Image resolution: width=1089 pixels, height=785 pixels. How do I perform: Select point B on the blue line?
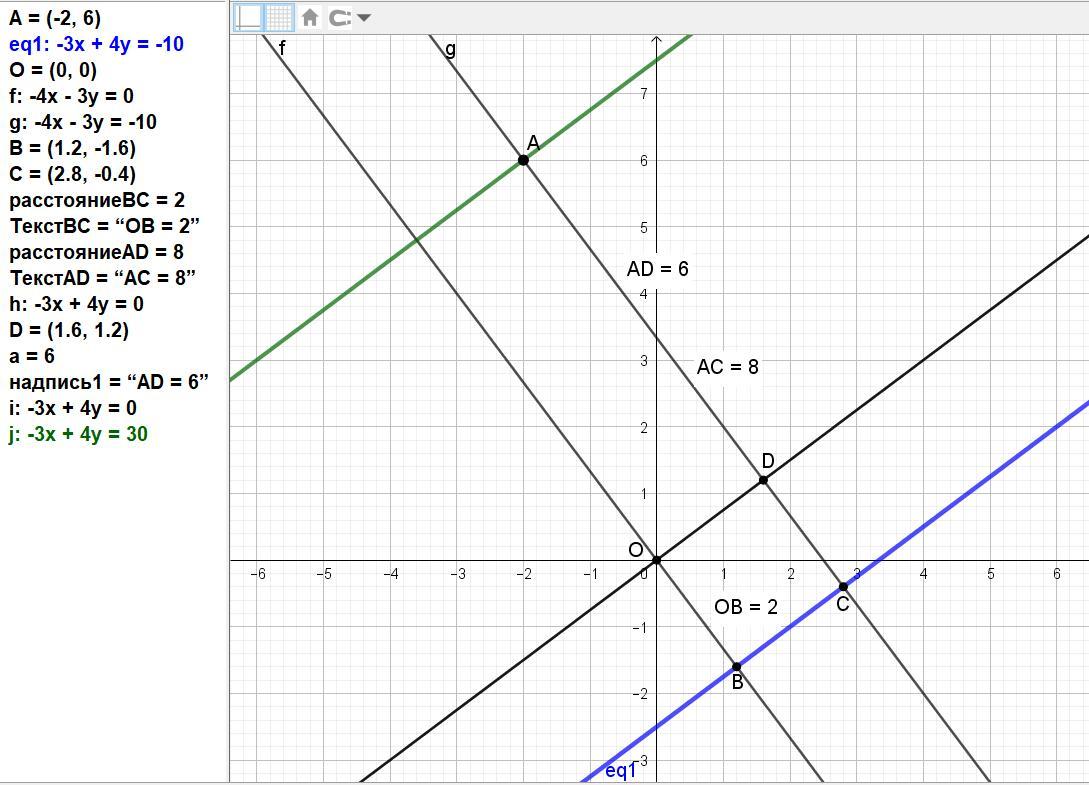[x=737, y=667]
